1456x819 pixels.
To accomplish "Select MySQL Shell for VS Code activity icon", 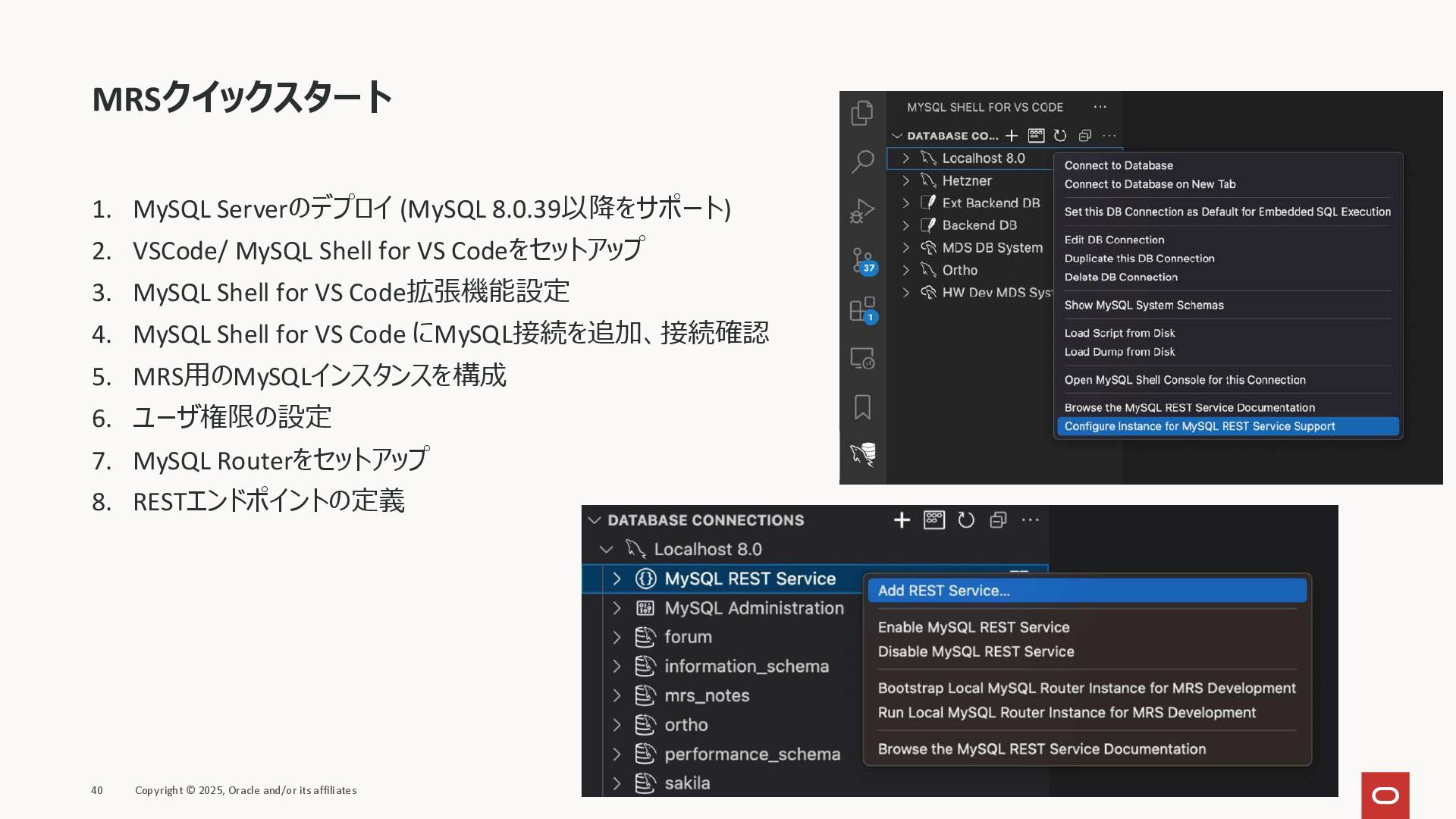I will [x=863, y=454].
